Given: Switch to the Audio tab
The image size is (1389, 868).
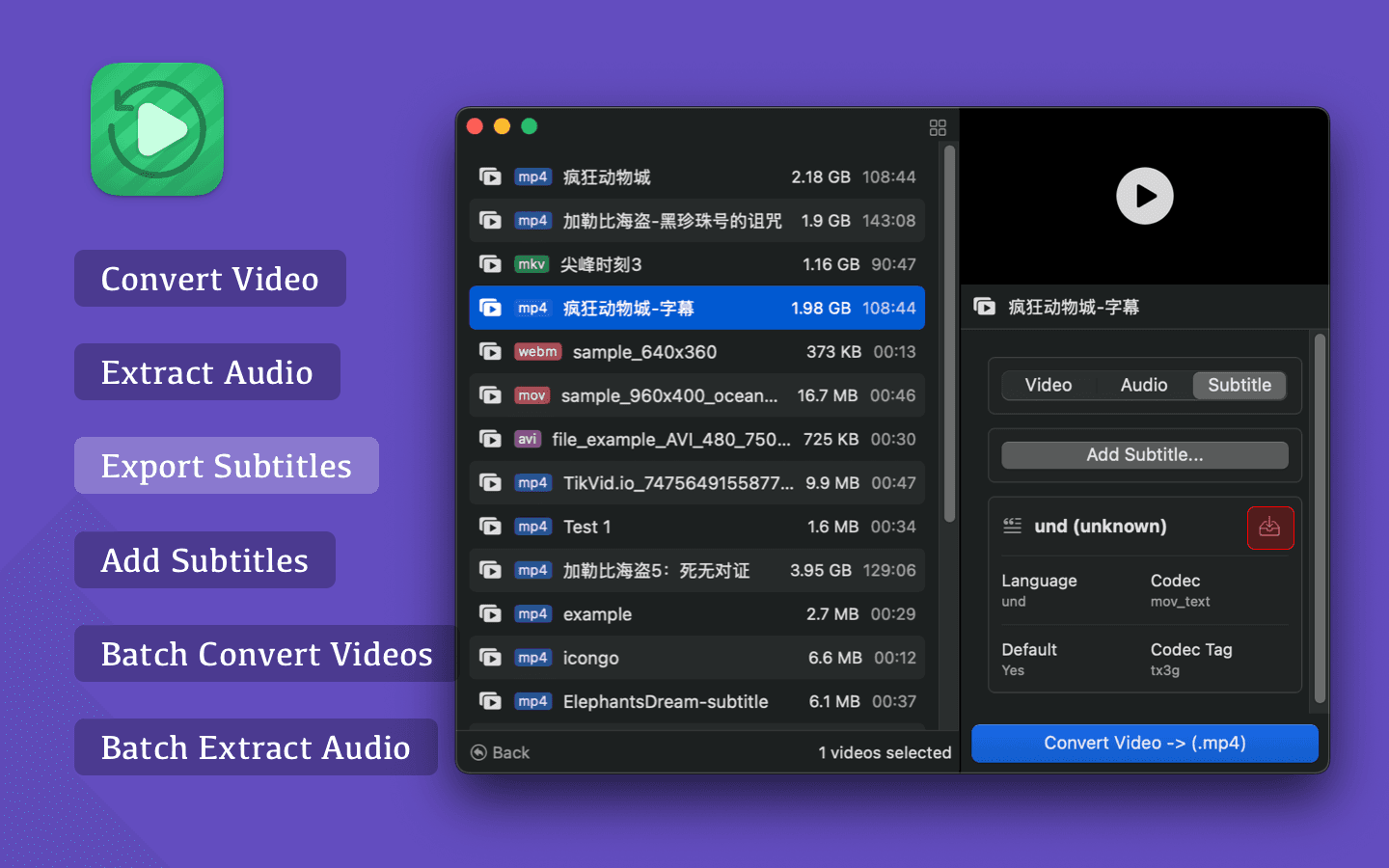Looking at the screenshot, I should click(1144, 385).
